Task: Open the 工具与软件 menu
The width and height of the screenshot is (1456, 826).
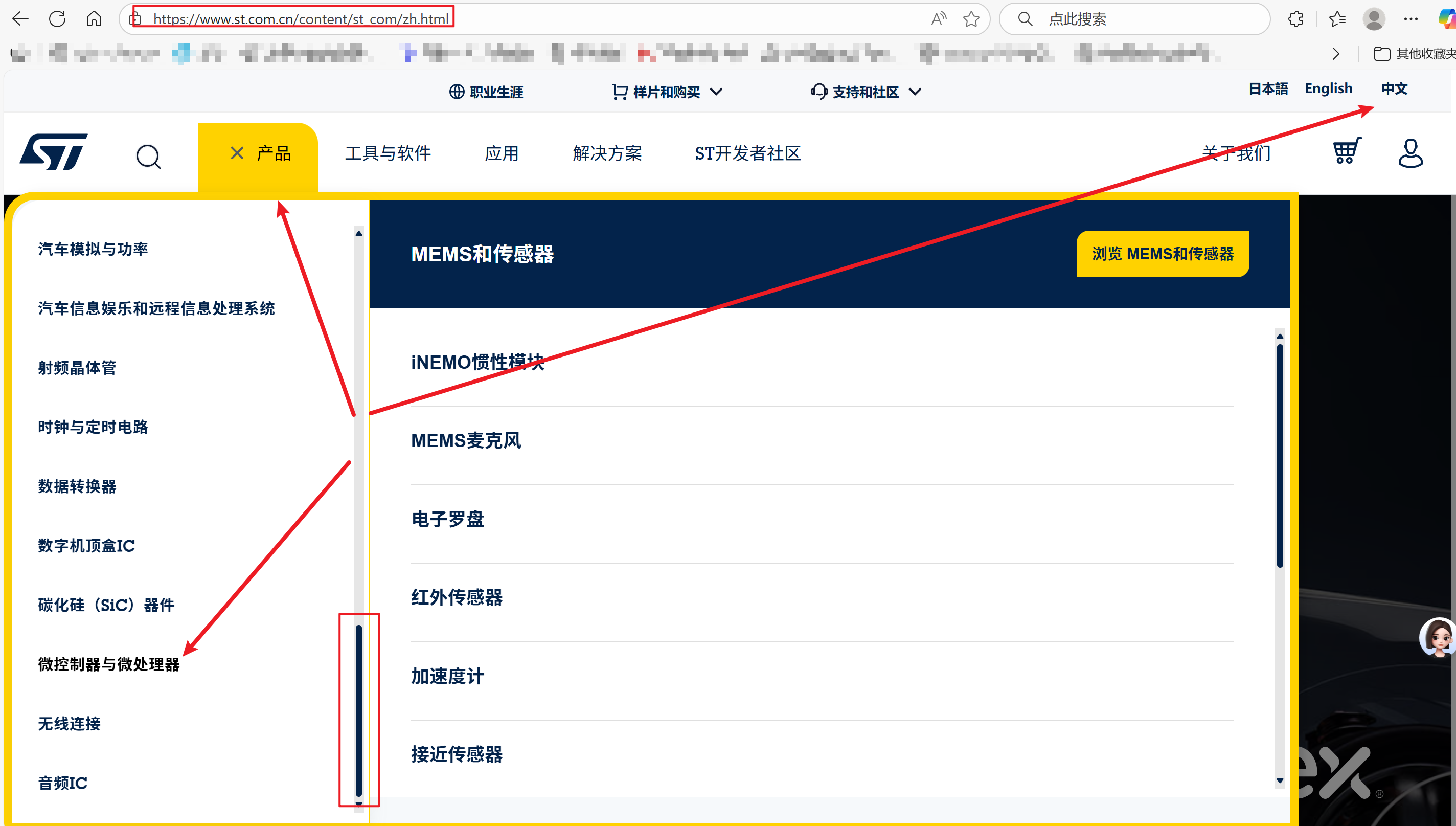Action: click(388, 153)
